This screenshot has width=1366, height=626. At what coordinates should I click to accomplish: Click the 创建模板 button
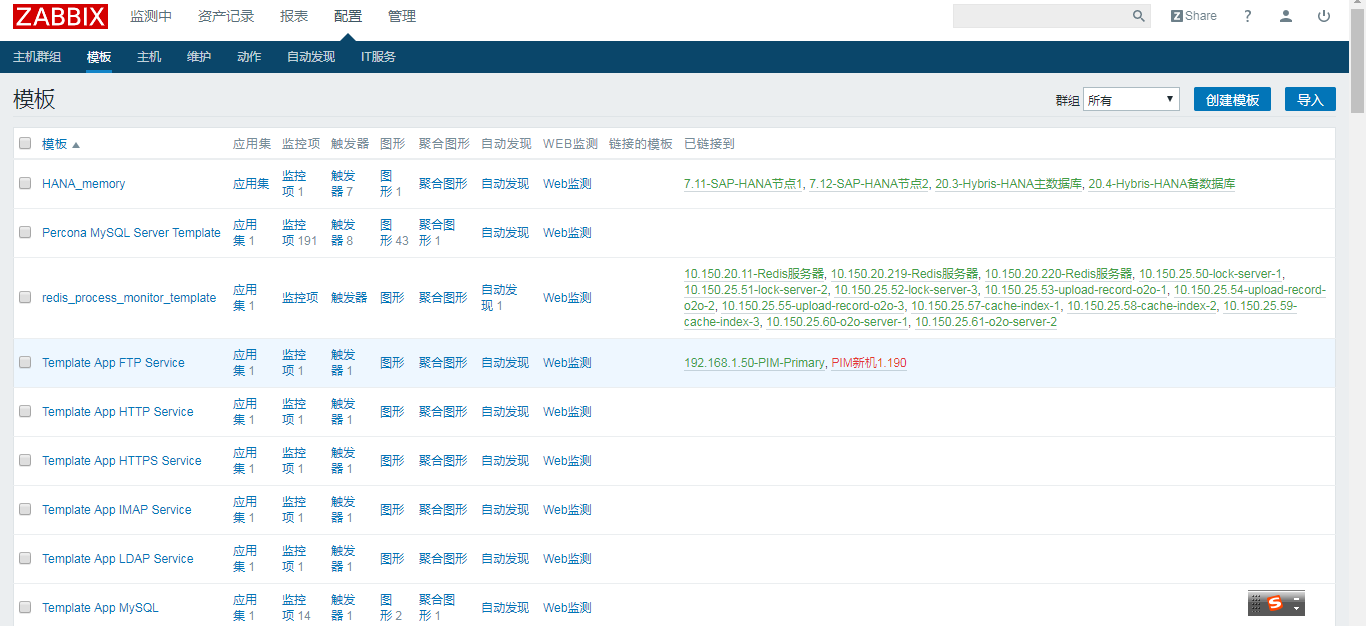1232,99
